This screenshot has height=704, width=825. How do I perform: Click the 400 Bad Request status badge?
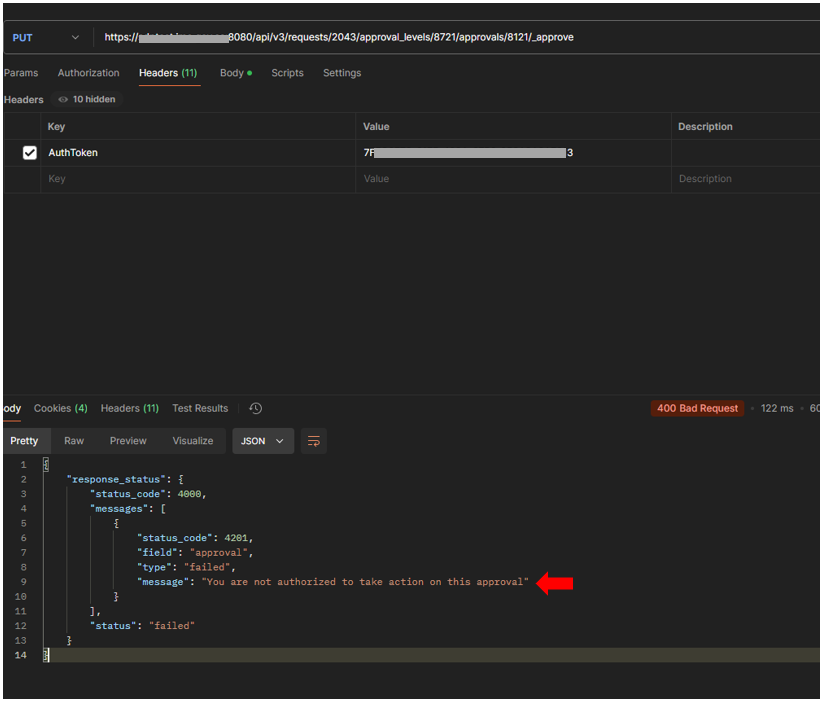(x=697, y=409)
